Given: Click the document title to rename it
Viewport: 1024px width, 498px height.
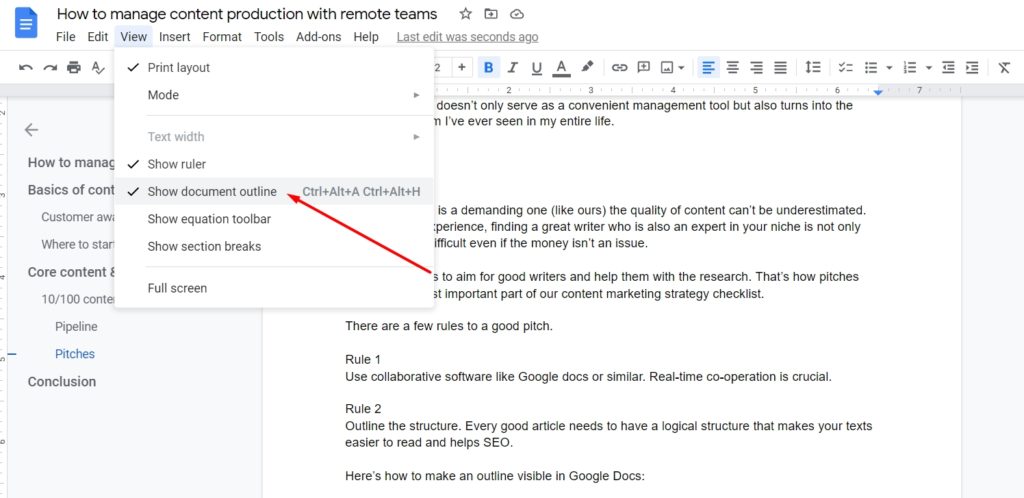Looking at the screenshot, I should [248, 14].
